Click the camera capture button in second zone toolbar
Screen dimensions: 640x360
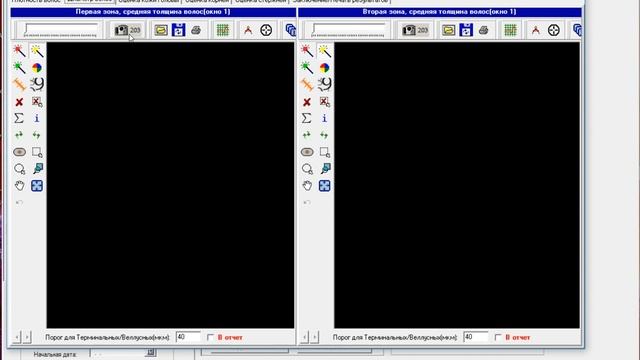tap(415, 30)
